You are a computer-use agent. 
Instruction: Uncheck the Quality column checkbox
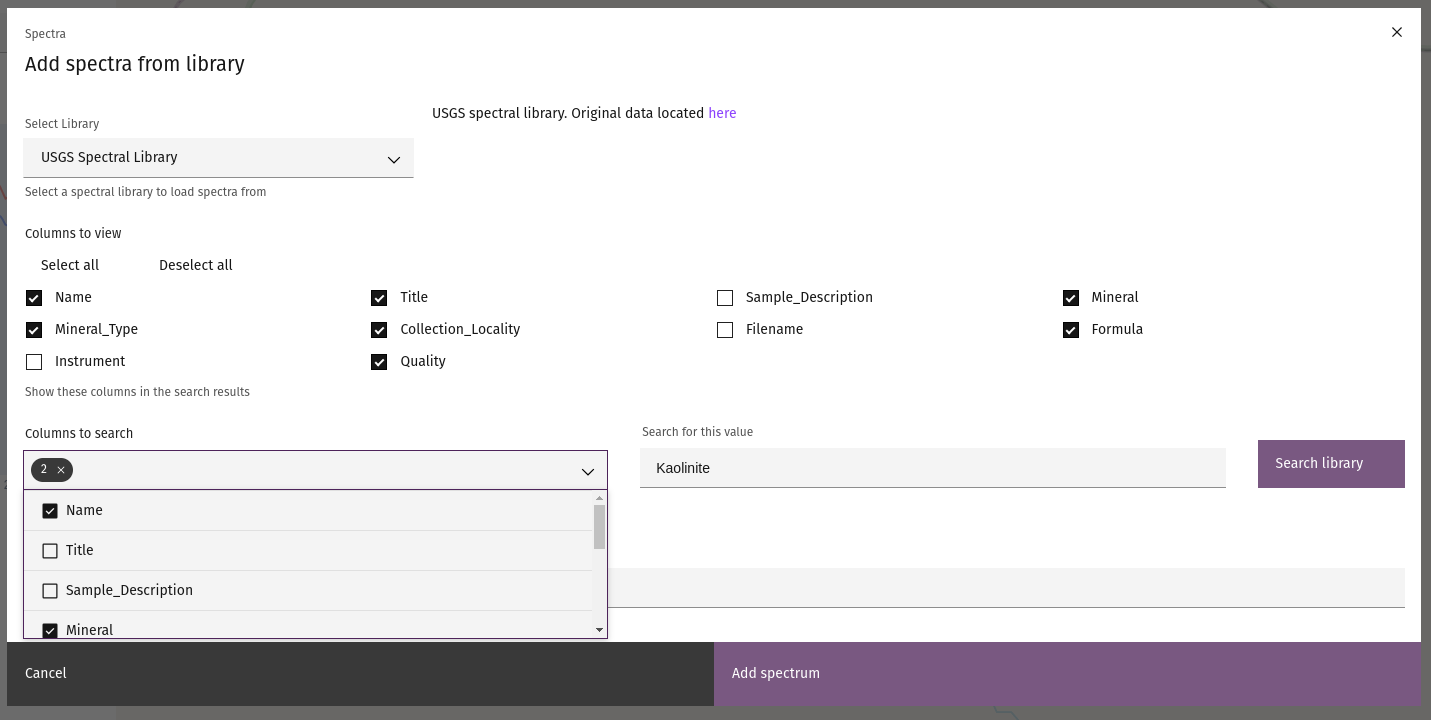coord(379,362)
